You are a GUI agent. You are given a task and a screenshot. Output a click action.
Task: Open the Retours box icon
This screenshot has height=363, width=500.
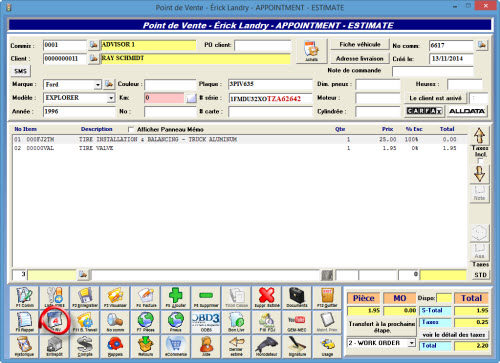[x=146, y=346]
